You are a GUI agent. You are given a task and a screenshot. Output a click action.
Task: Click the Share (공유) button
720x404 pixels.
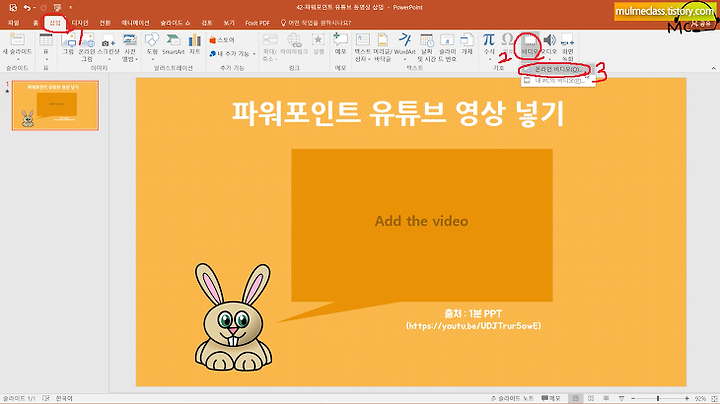701,22
